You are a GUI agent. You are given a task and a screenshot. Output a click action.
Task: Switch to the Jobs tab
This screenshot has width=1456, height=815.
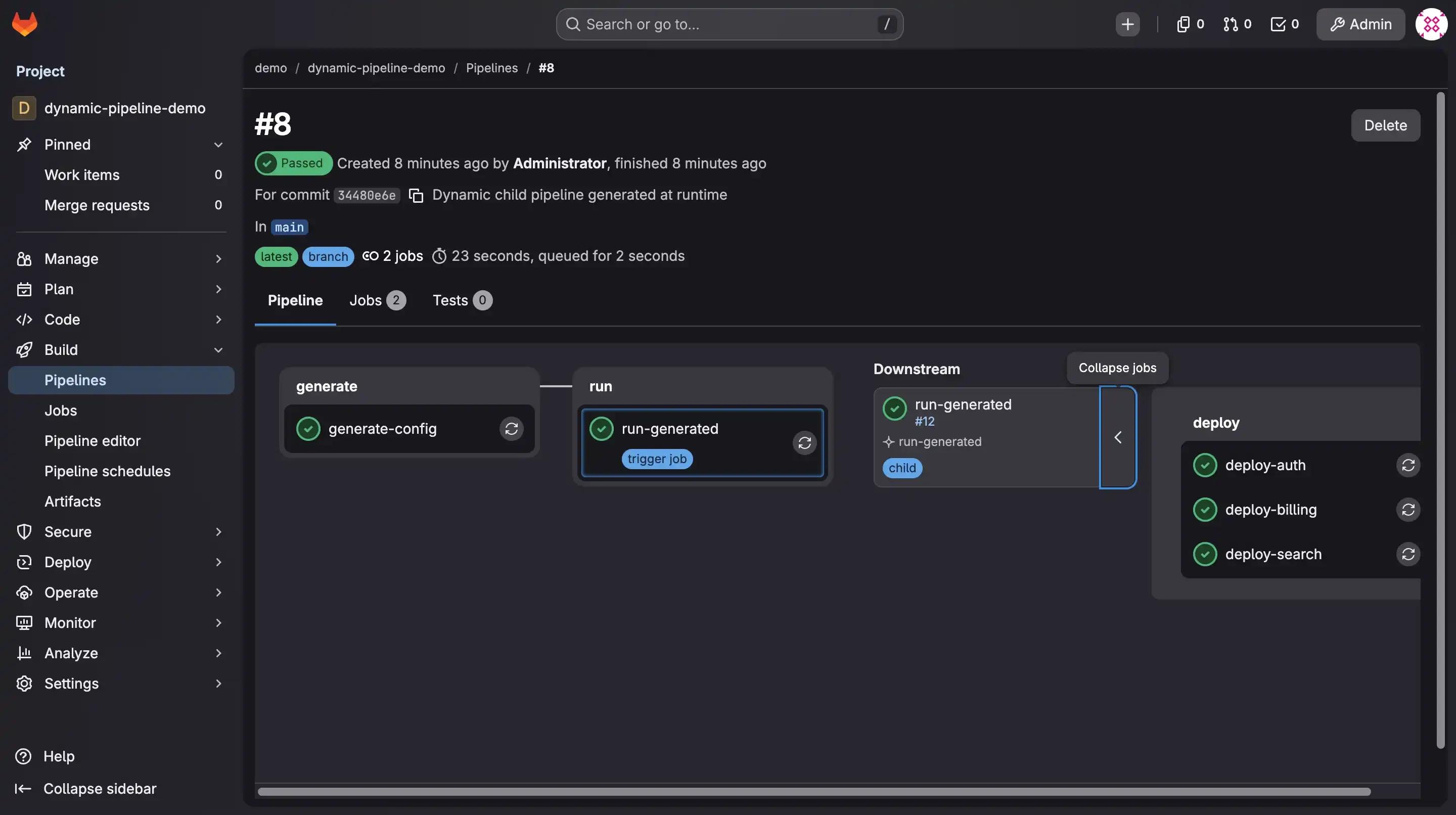377,301
